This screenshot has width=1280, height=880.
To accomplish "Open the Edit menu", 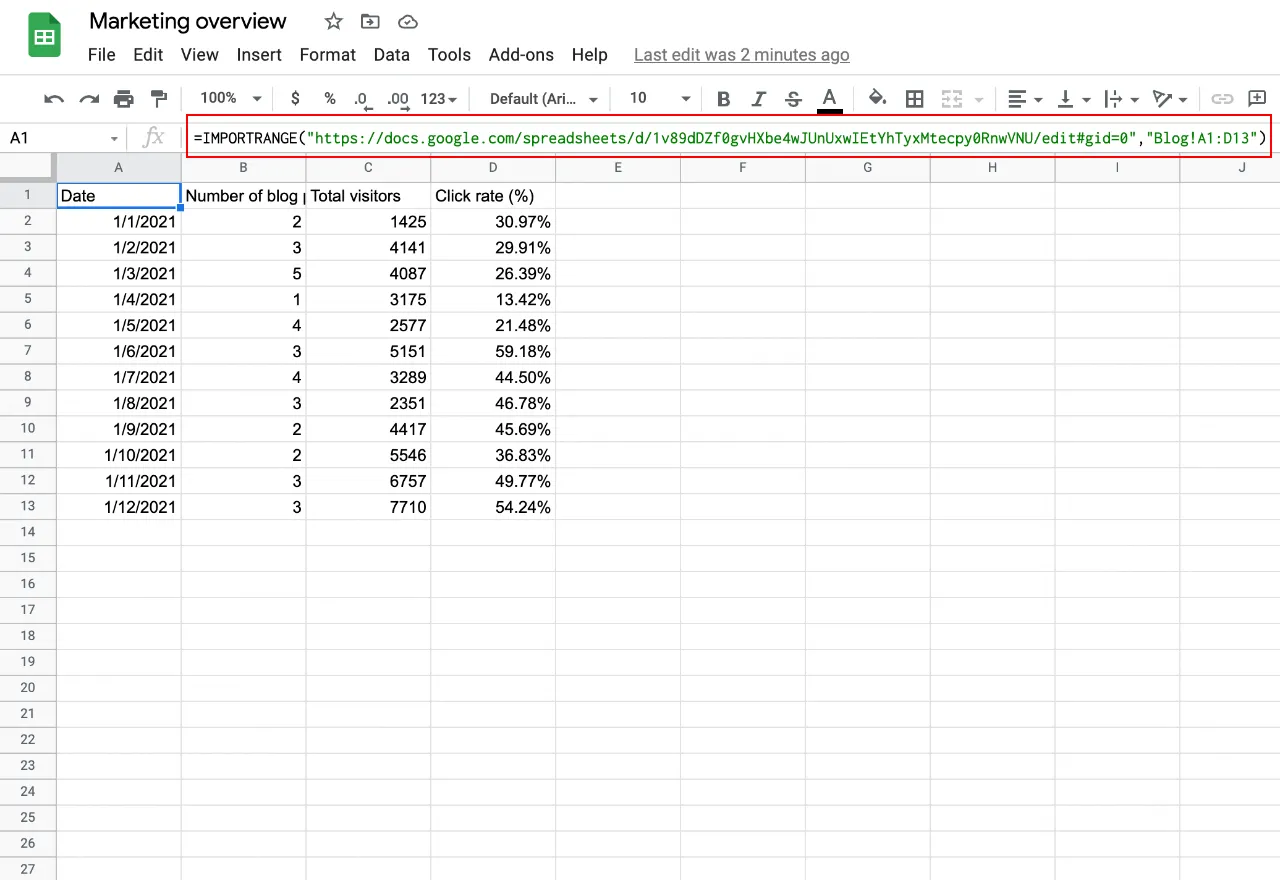I will pos(148,55).
